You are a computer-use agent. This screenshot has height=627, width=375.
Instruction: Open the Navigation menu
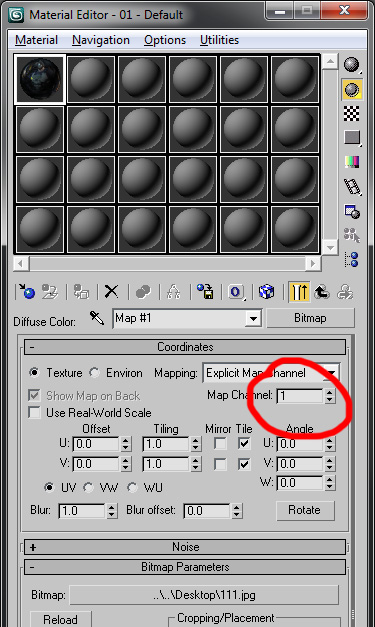[101, 40]
